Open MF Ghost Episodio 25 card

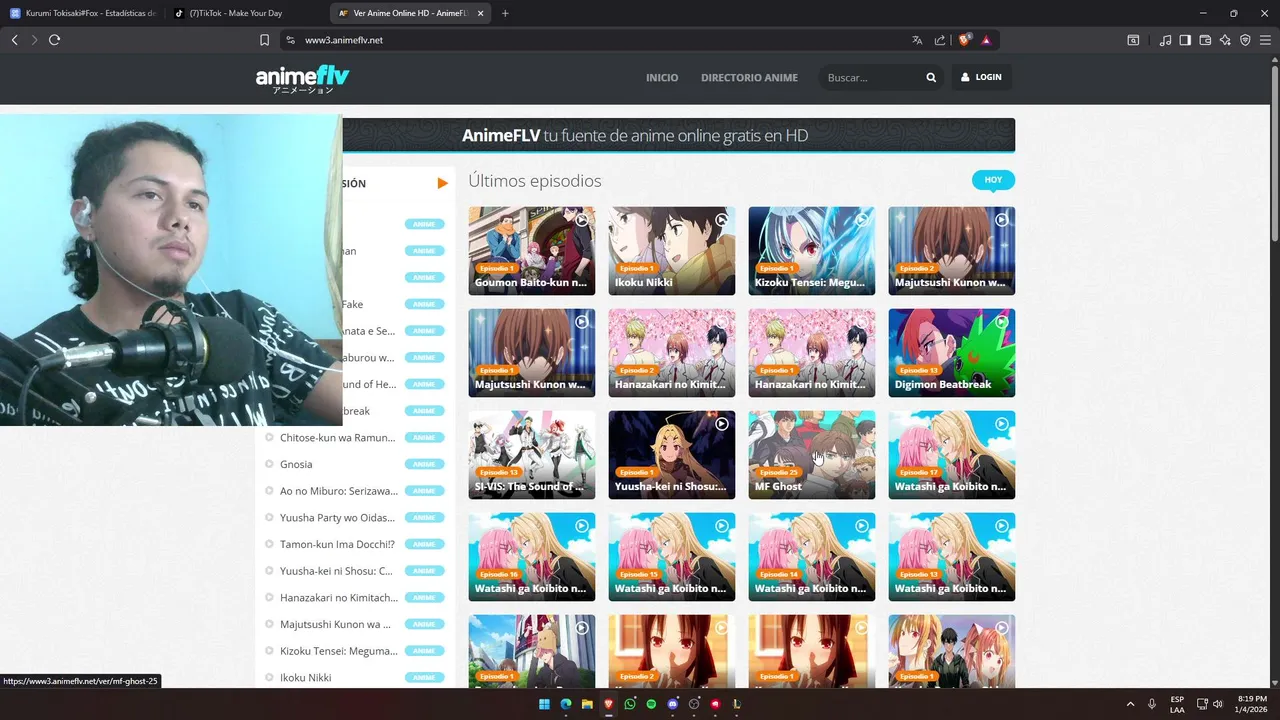pos(811,454)
